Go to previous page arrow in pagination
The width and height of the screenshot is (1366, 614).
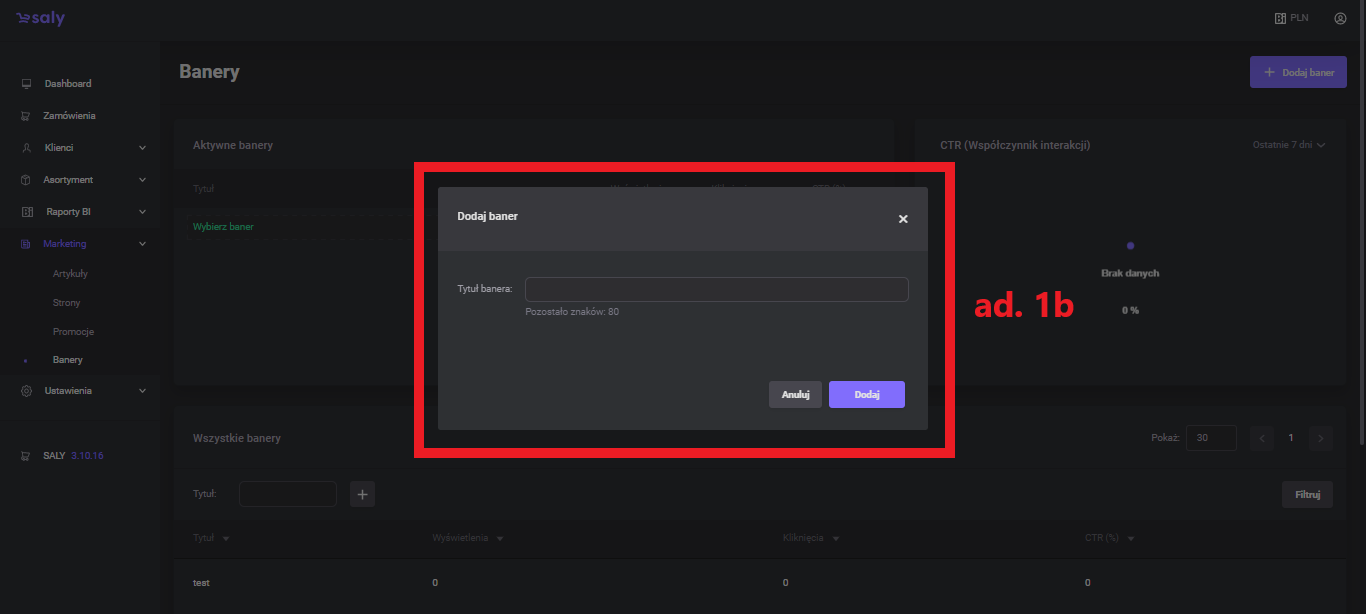coord(1262,438)
